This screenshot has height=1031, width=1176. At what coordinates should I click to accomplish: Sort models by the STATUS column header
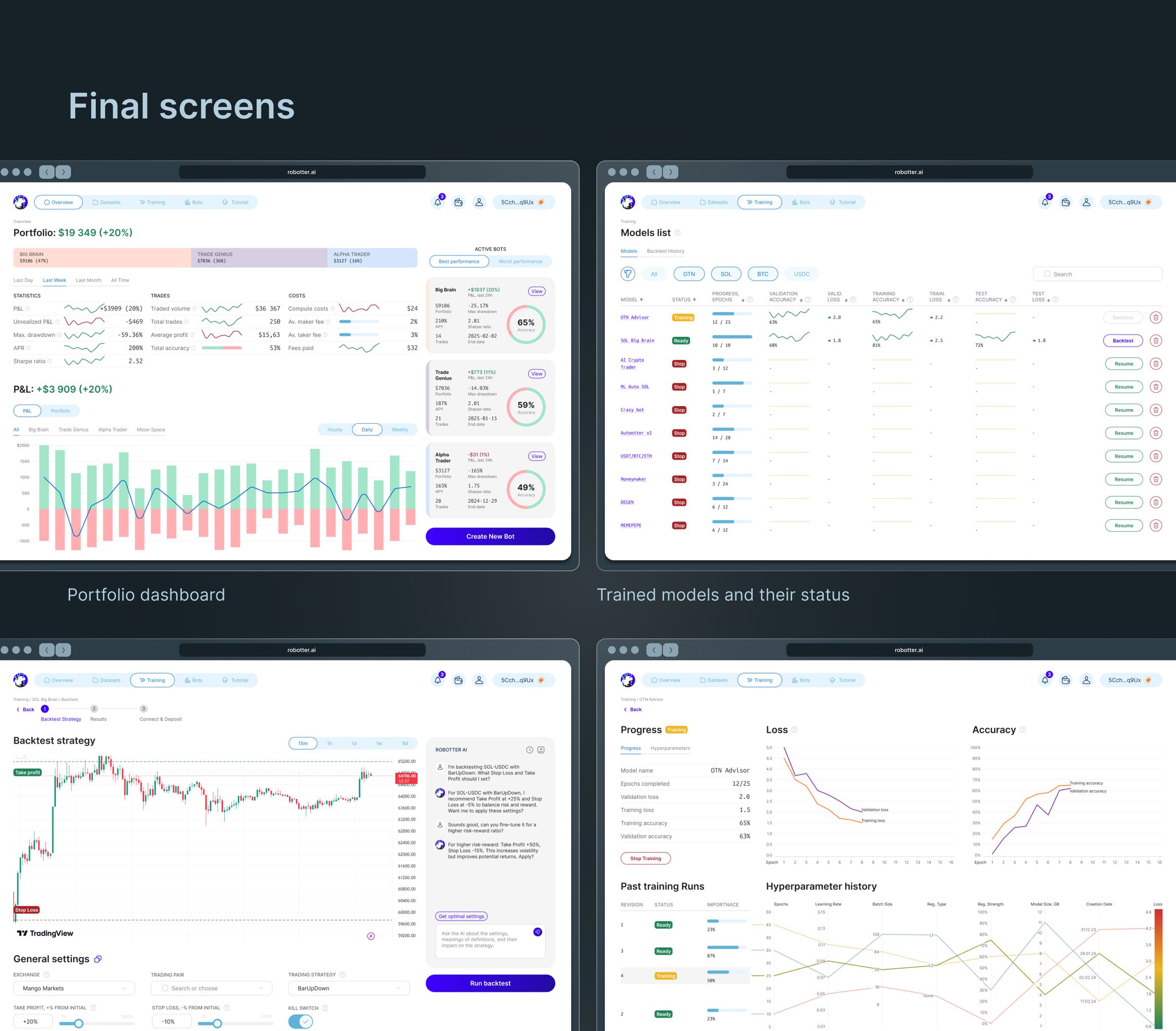683,300
